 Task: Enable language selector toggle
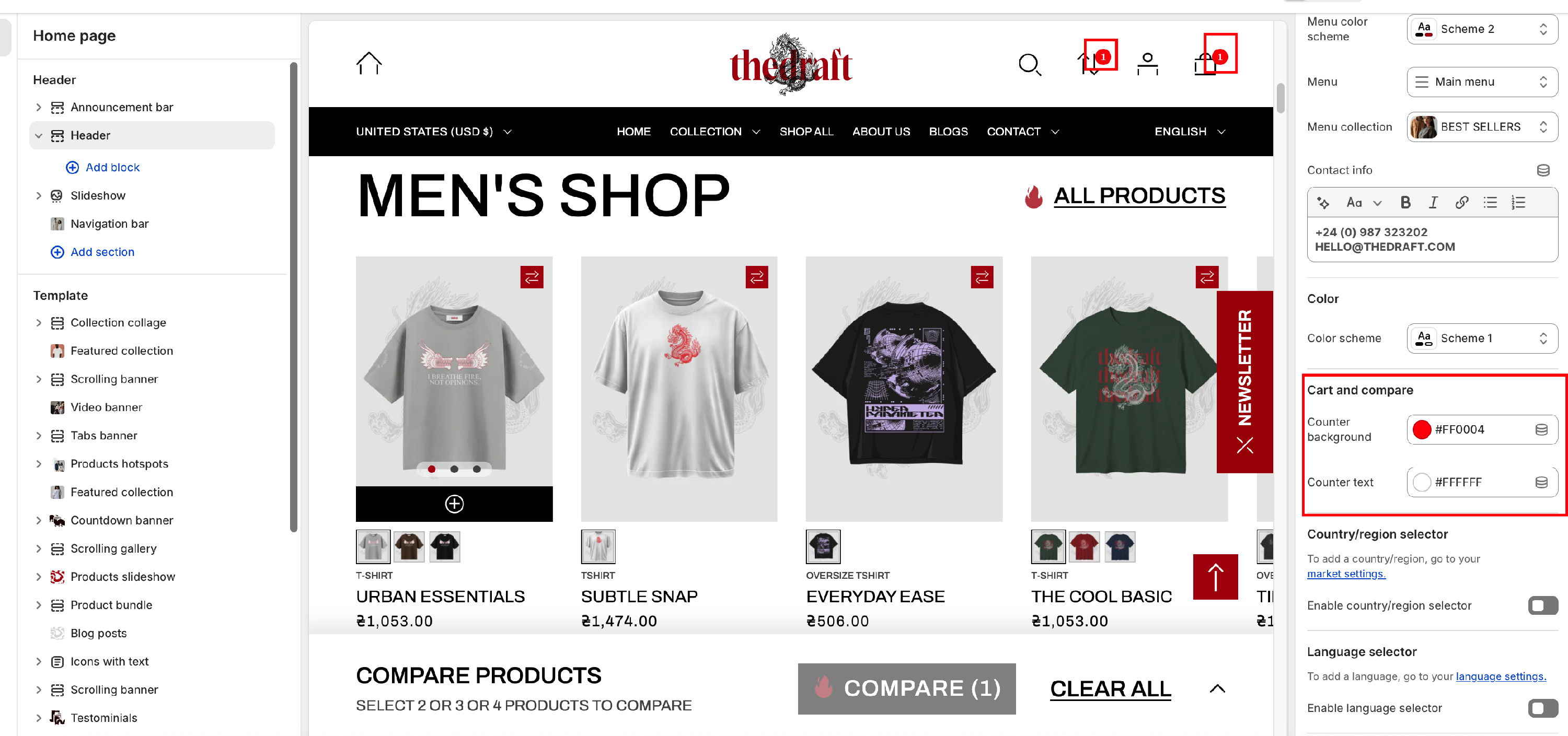coord(1542,708)
